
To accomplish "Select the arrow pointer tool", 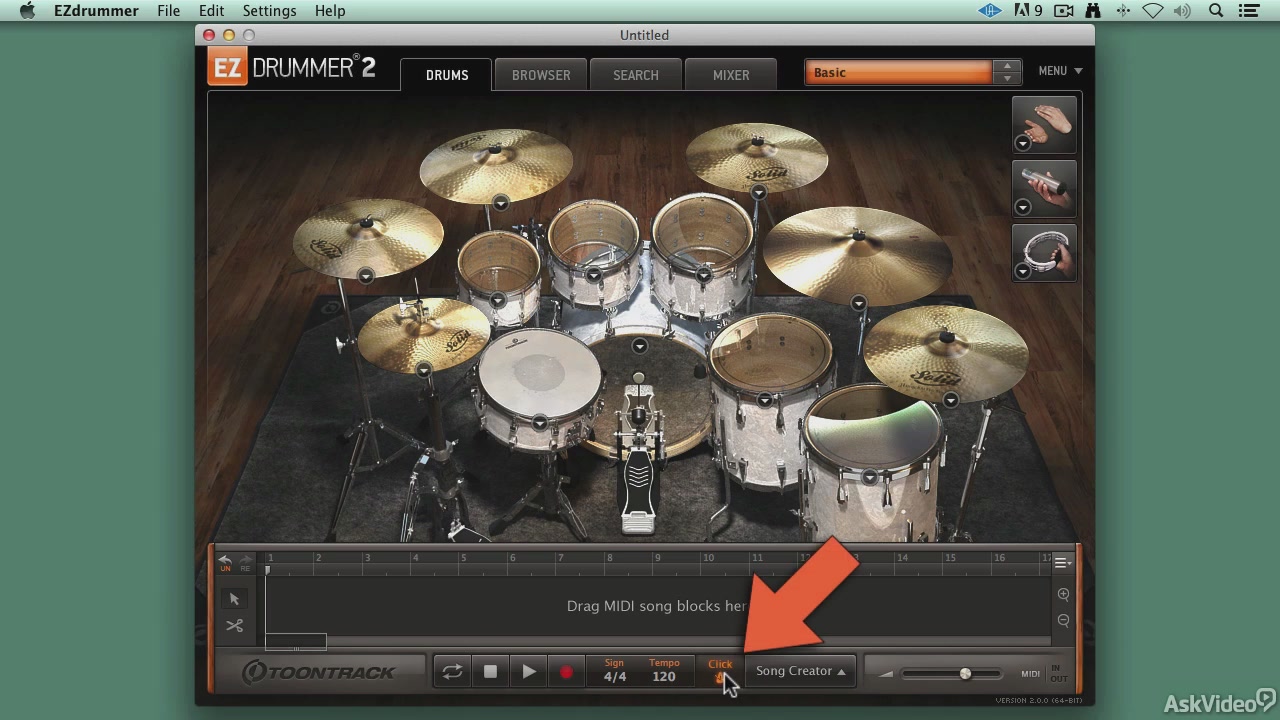I will pyautogui.click(x=234, y=599).
